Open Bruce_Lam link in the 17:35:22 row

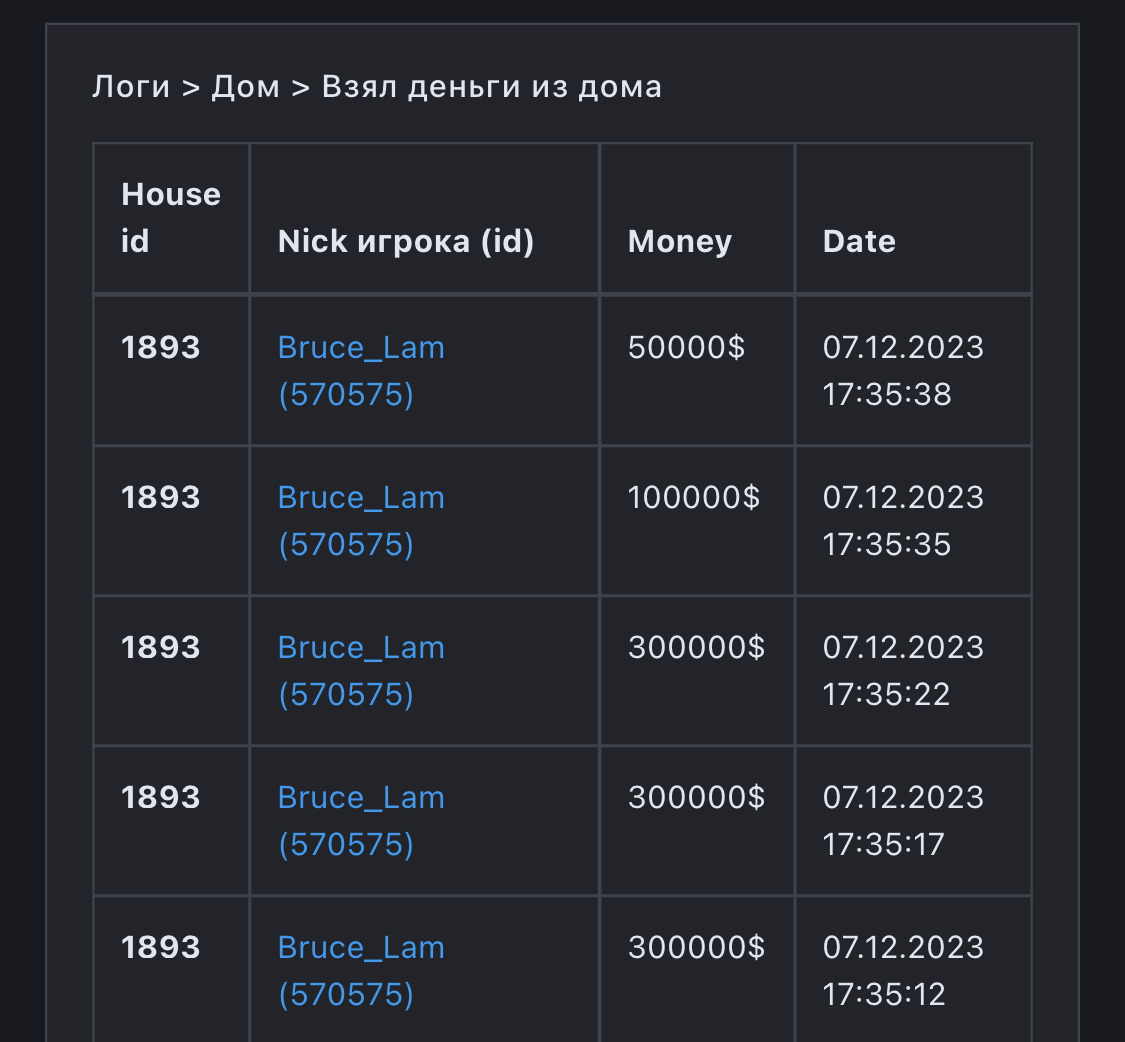point(361,671)
